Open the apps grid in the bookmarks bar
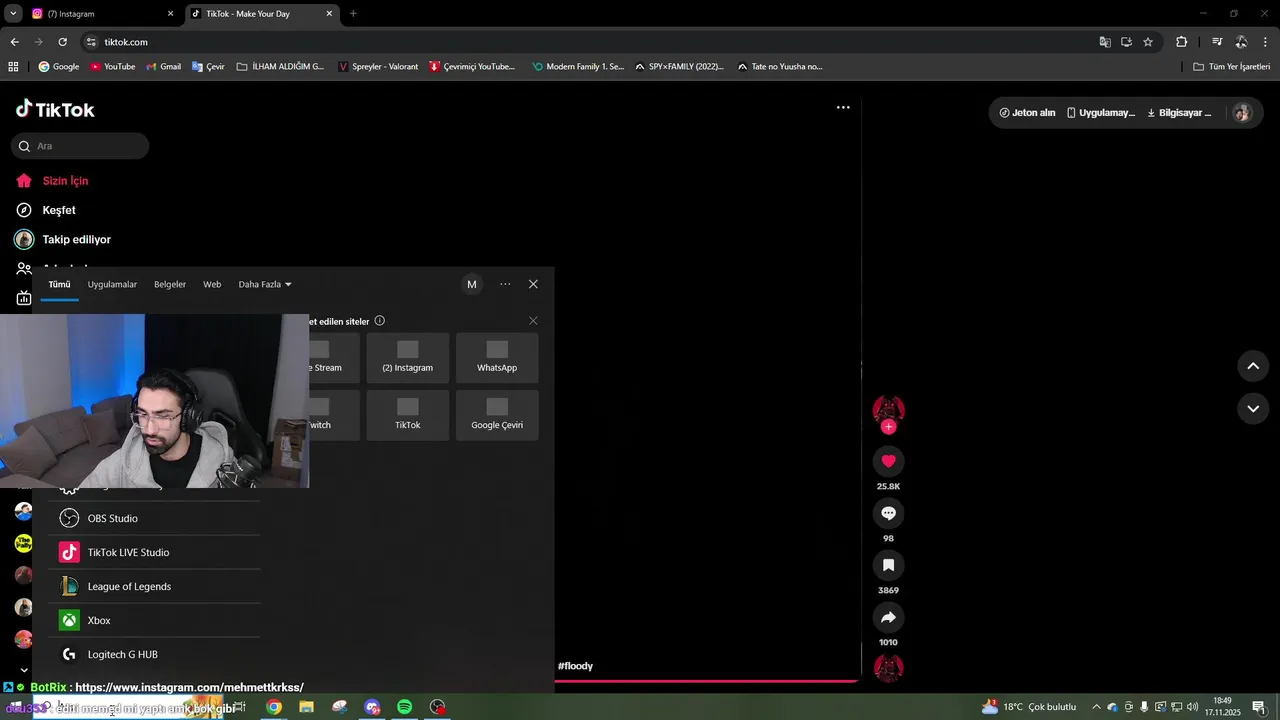Viewport: 1280px width, 720px height. pyautogui.click(x=13, y=67)
